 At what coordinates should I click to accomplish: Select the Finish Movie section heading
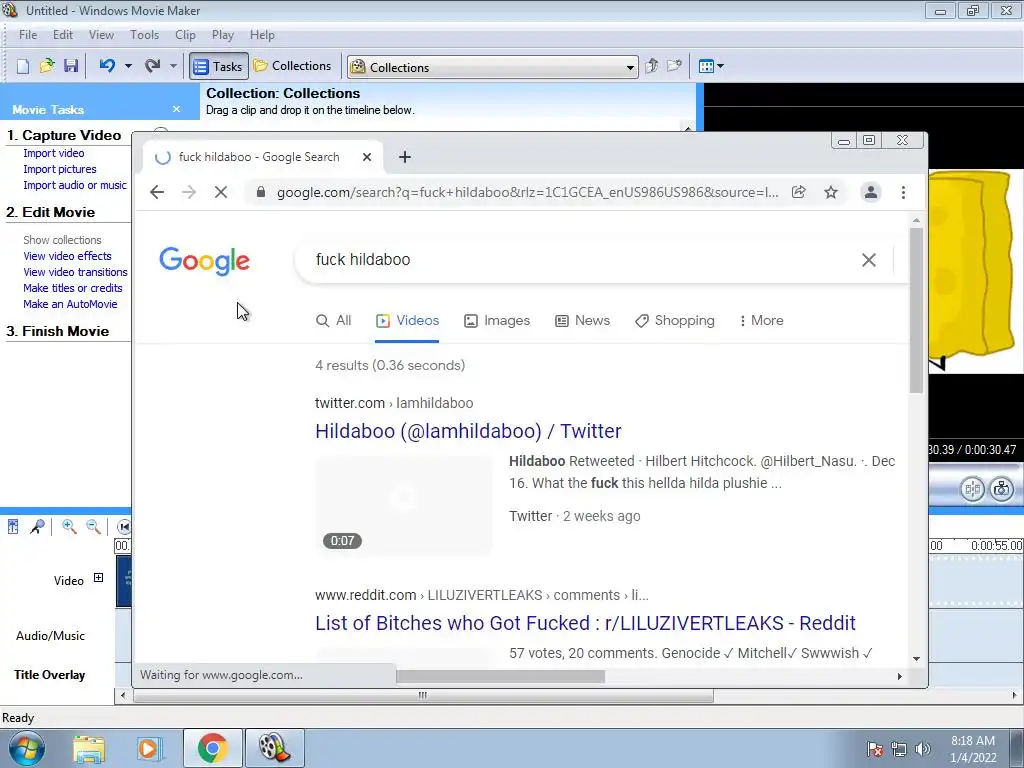pyautogui.click(x=57, y=331)
